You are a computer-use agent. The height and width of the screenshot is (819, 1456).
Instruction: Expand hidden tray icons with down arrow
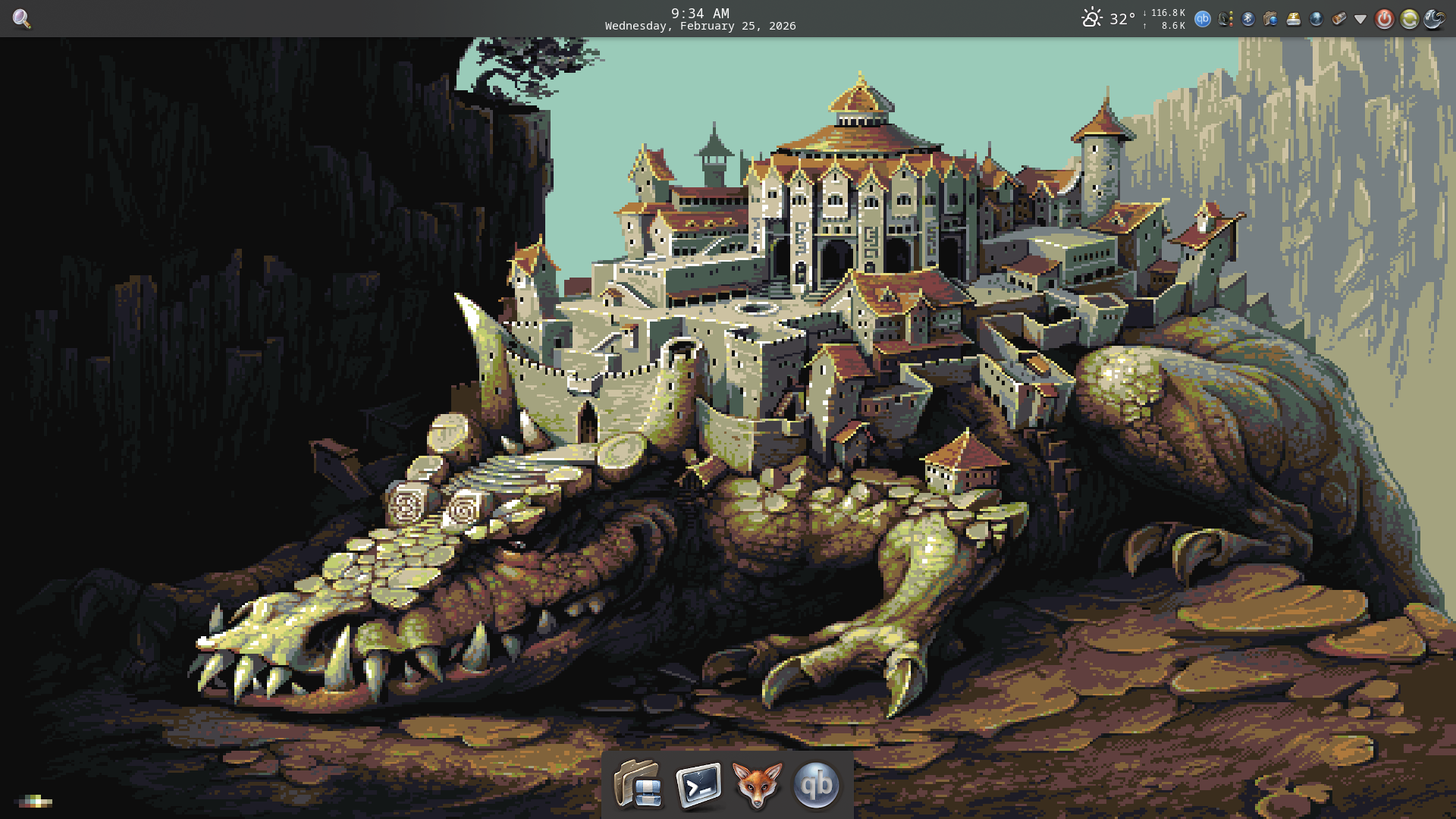click(x=1360, y=19)
